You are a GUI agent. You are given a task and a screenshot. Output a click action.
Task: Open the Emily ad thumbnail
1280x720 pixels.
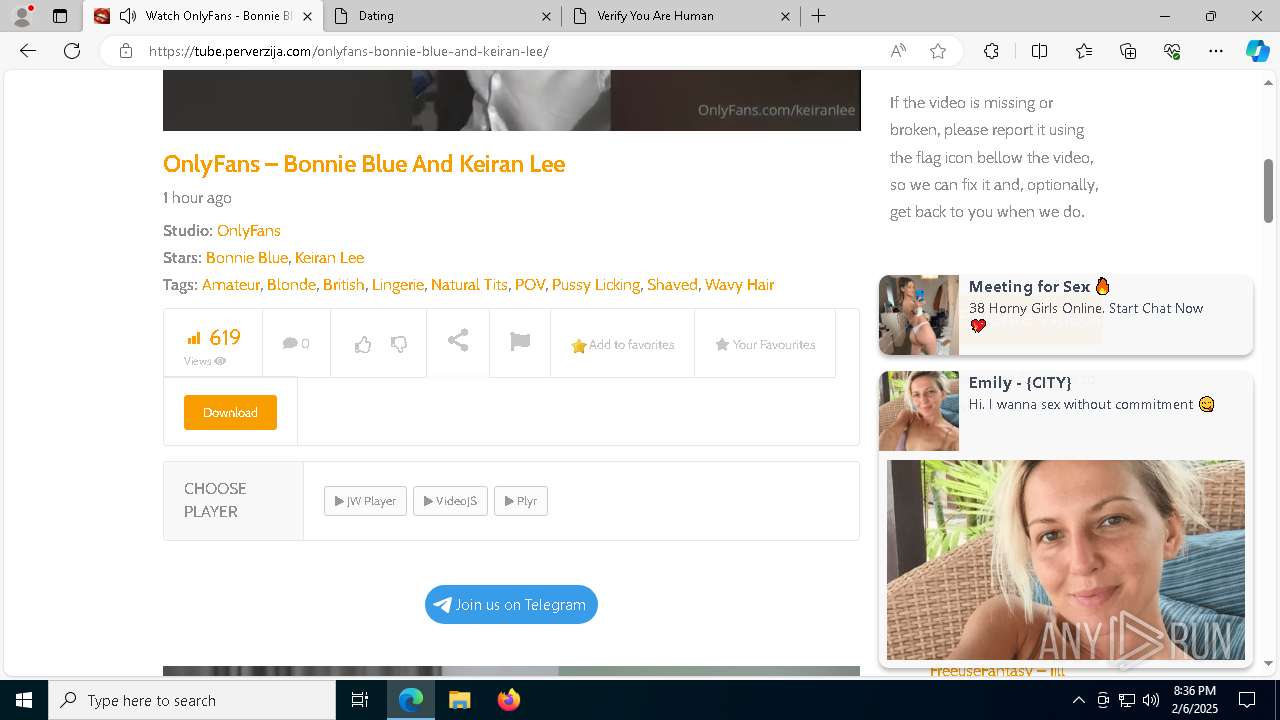pyautogui.click(x=919, y=411)
